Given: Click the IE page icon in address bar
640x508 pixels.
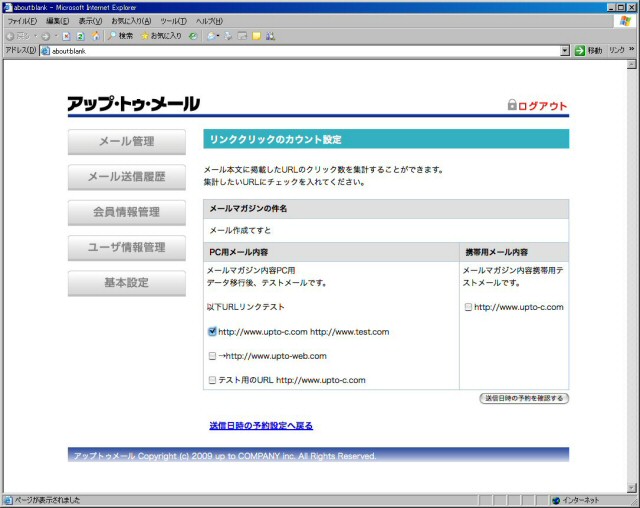Looking at the screenshot, I should pyautogui.click(x=45, y=51).
